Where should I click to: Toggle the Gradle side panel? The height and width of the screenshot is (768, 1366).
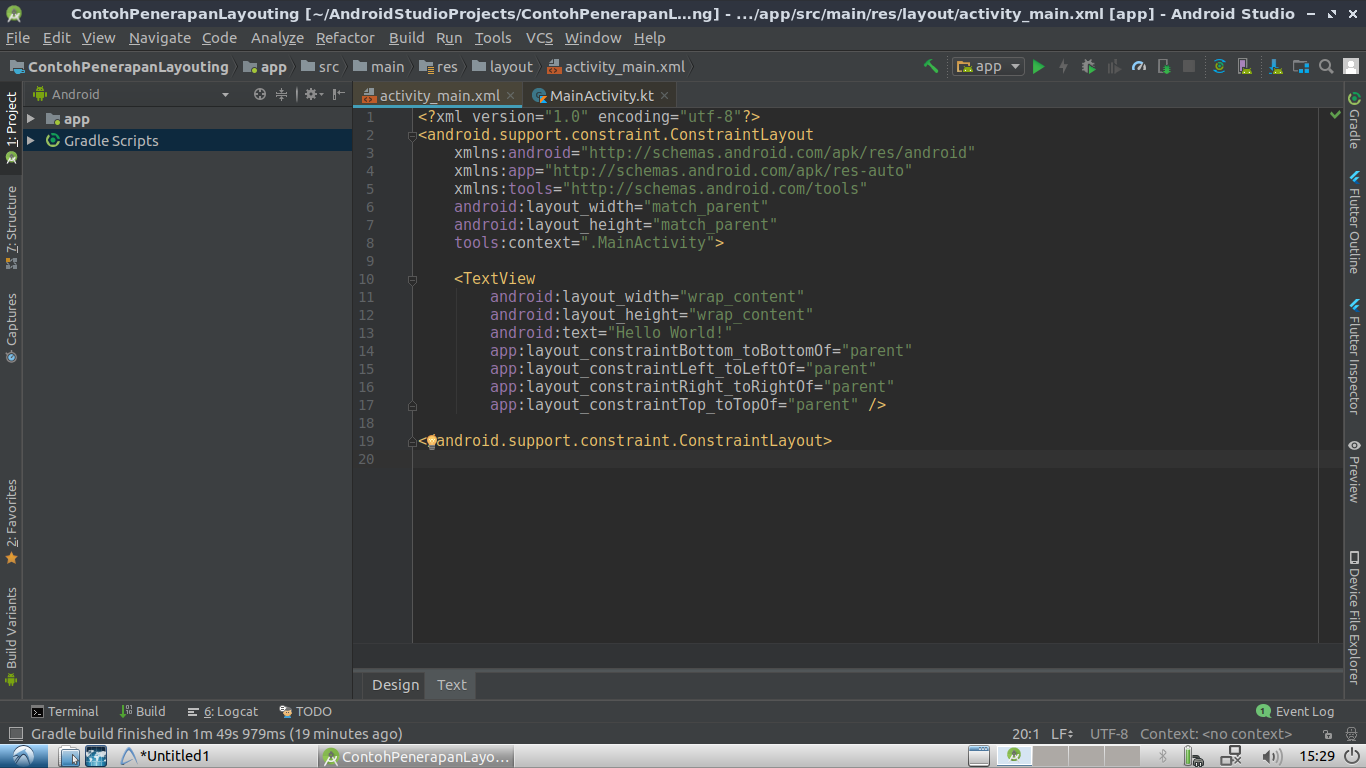pyautogui.click(x=1354, y=120)
